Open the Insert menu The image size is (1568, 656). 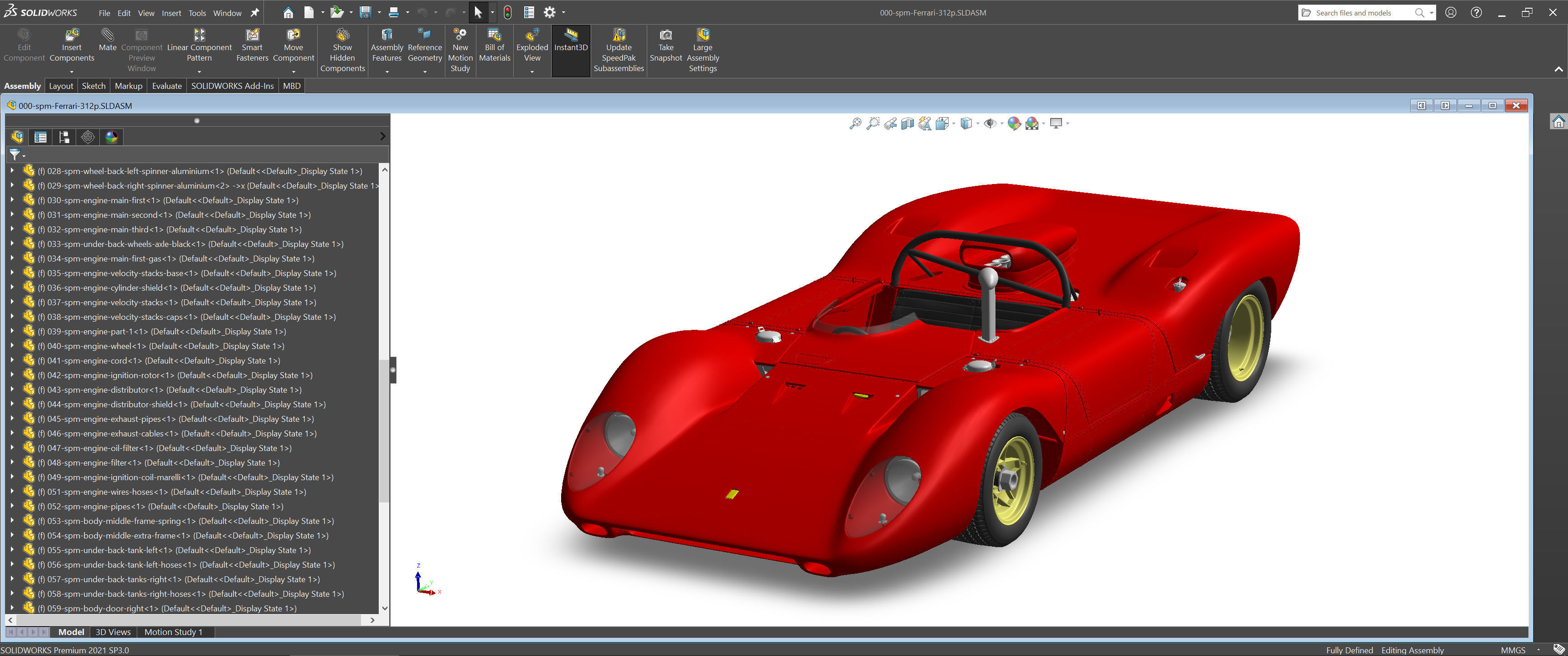171,13
